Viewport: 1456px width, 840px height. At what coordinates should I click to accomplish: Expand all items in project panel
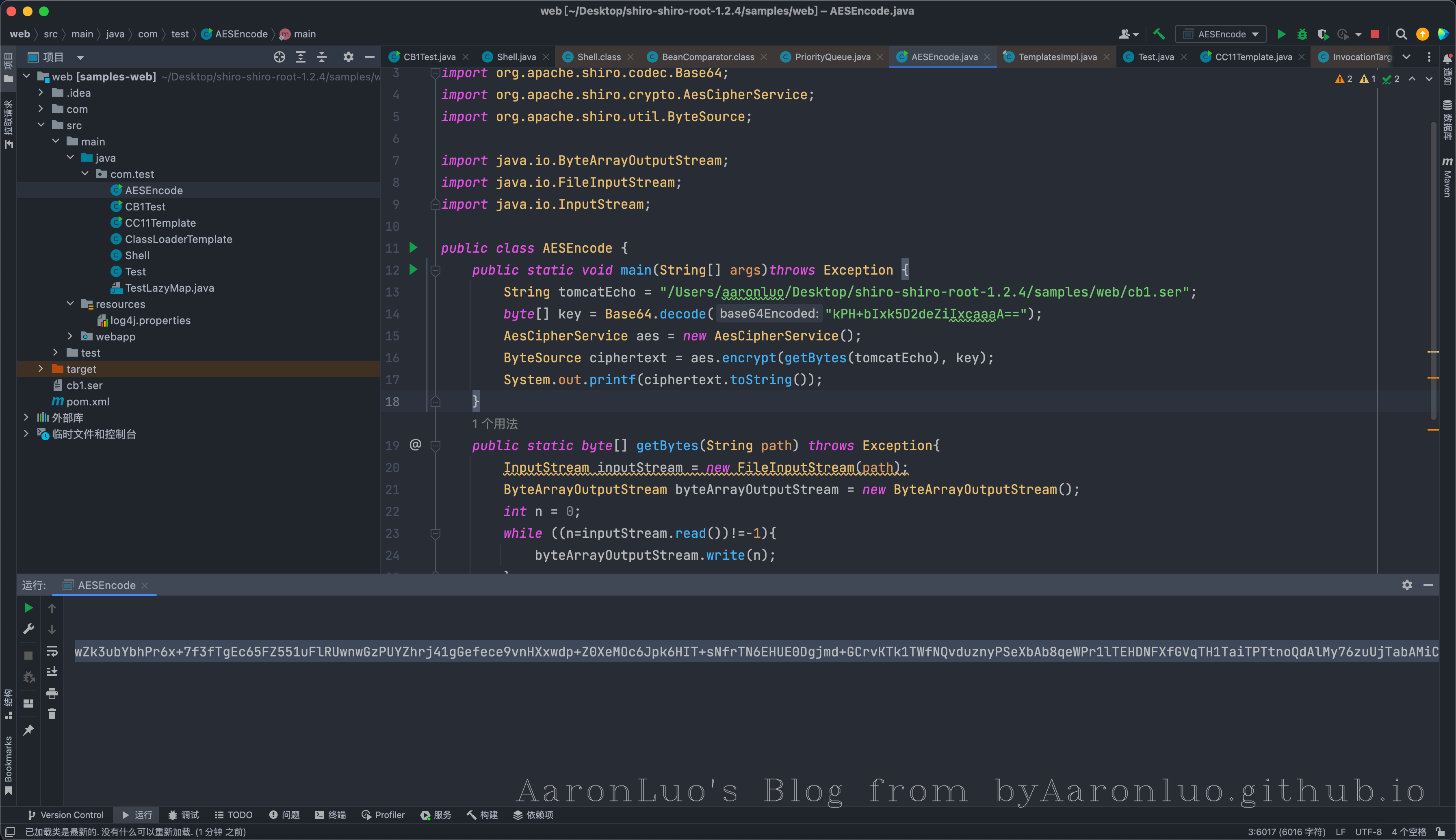pyautogui.click(x=301, y=56)
